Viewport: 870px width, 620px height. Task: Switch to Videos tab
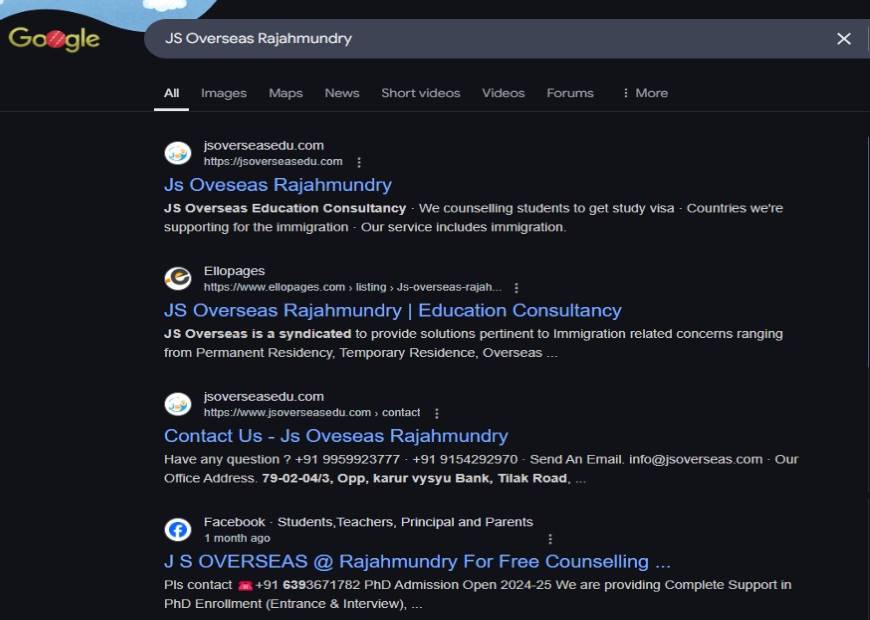click(x=503, y=93)
